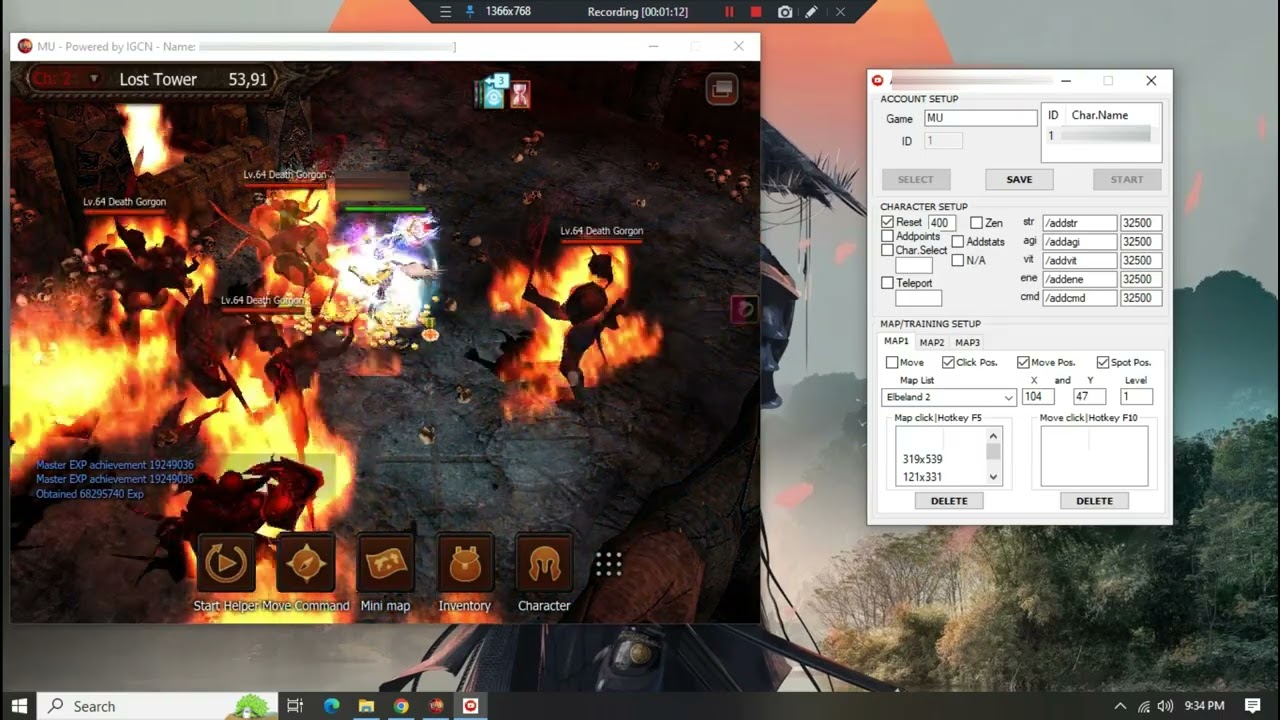Delete entry under Map click list
This screenshot has height=720, width=1280.
[949, 501]
